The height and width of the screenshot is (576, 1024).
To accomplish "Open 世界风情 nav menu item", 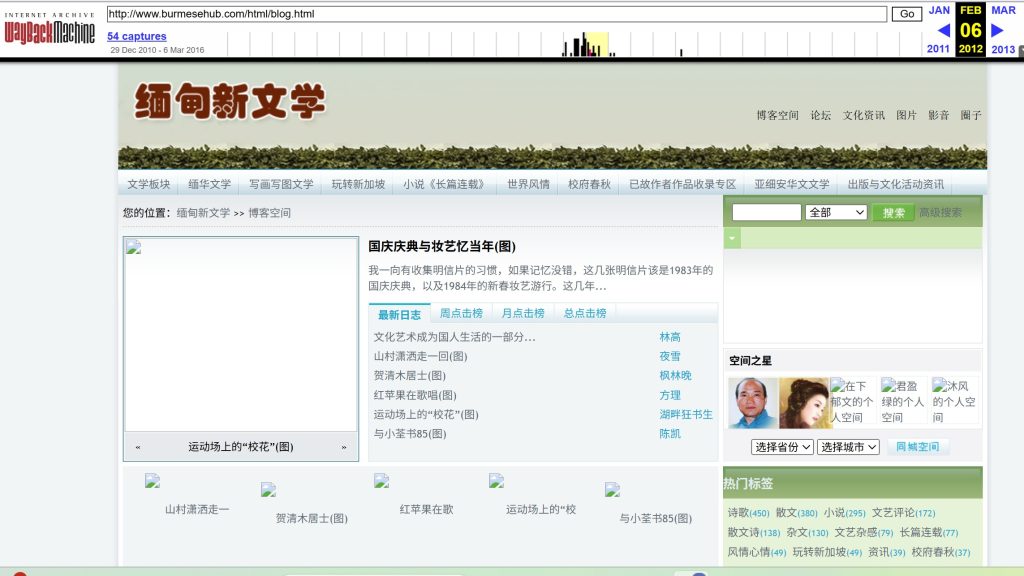I will (528, 184).
